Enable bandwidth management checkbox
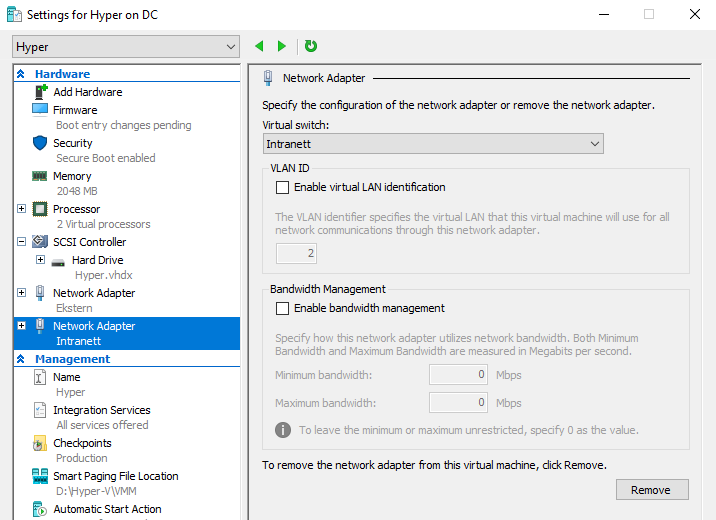Image resolution: width=716 pixels, height=520 pixels. coord(282,308)
